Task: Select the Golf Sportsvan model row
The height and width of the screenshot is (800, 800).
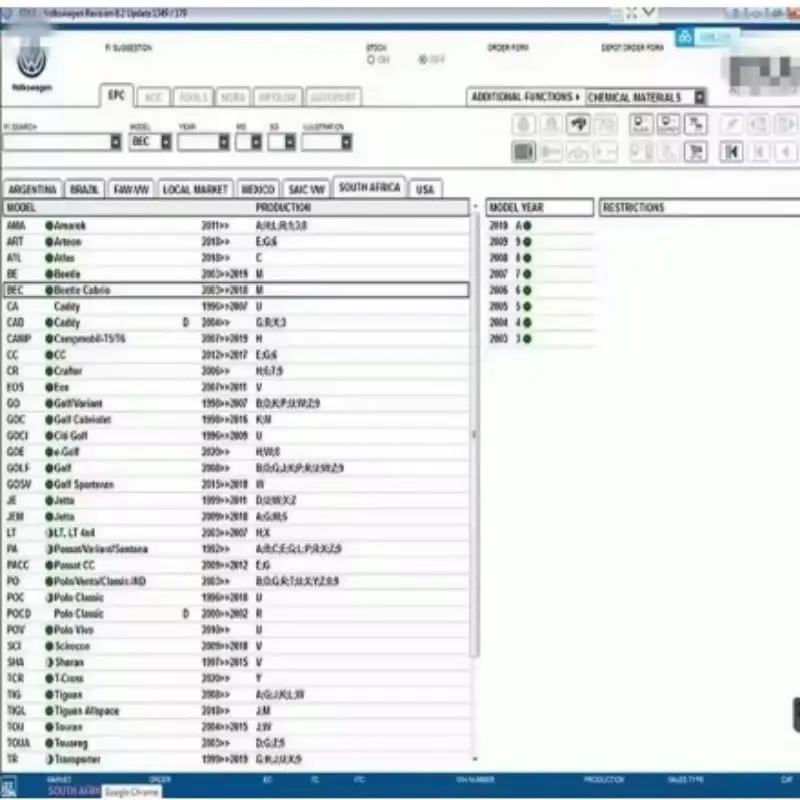Action: pos(236,484)
